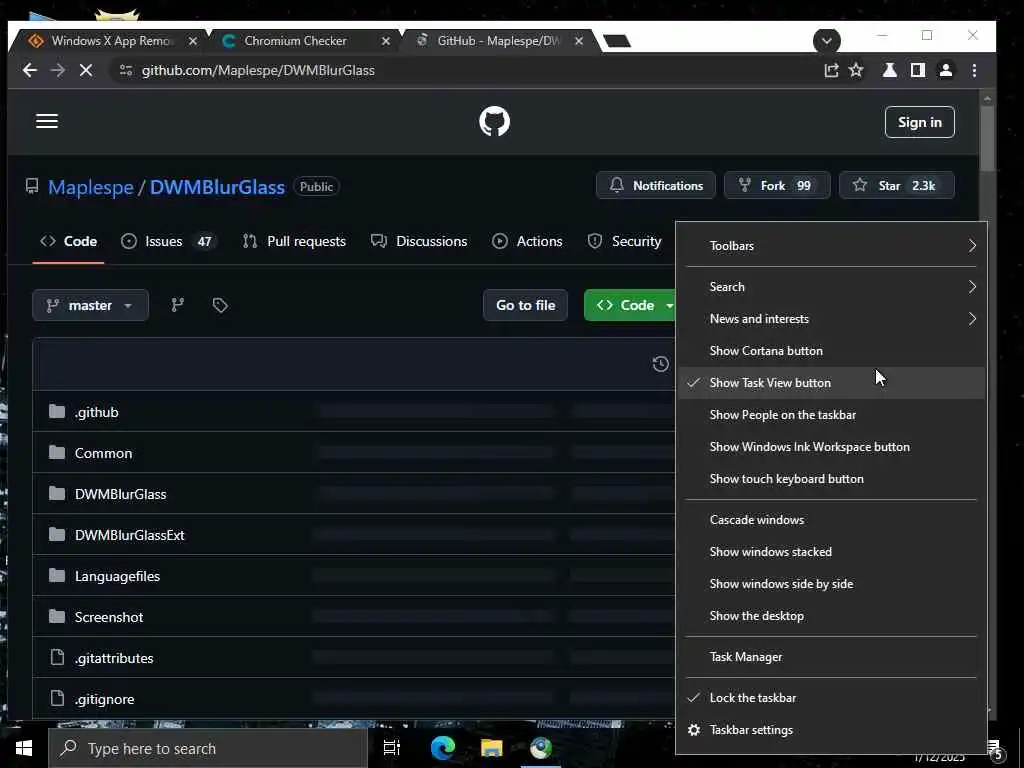Open the Languagefiles folder
Viewport: 1024px width, 768px height.
pyautogui.click(x=118, y=576)
